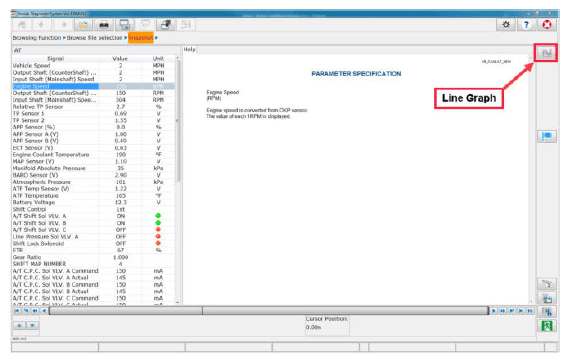Click the overlapping windows toolbar icon
569x362 pixels.
click(x=165, y=25)
